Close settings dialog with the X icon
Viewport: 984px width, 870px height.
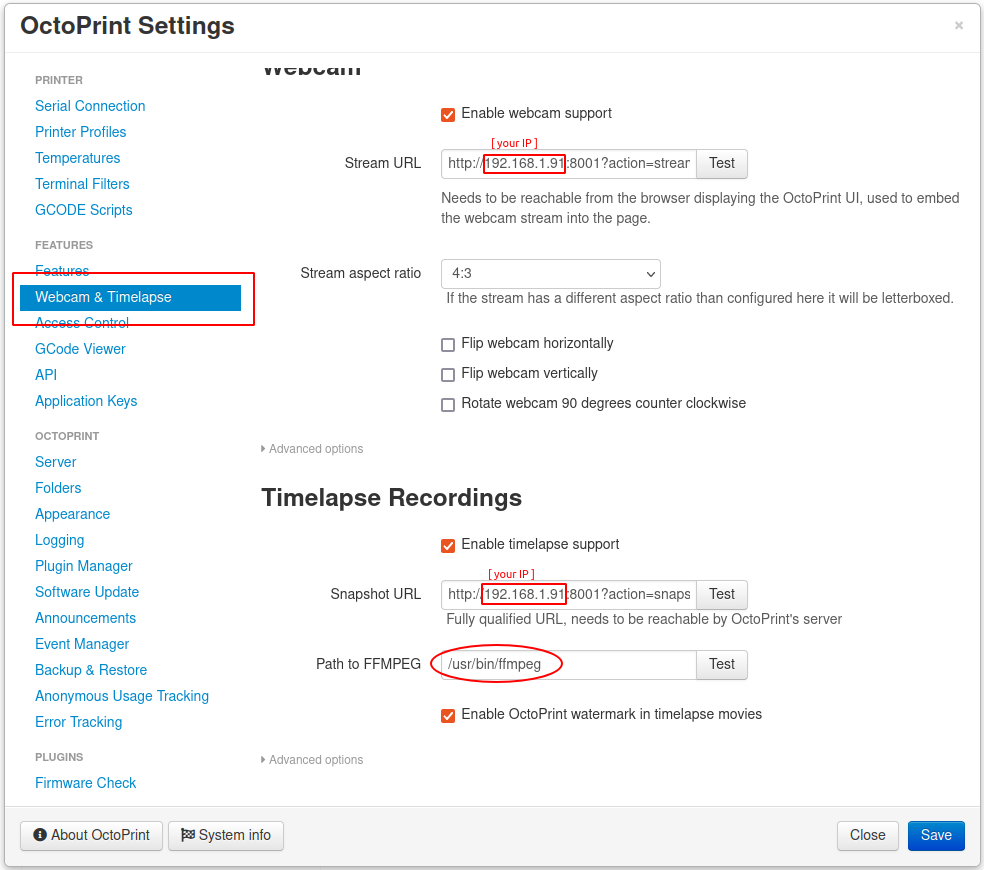click(x=958, y=26)
